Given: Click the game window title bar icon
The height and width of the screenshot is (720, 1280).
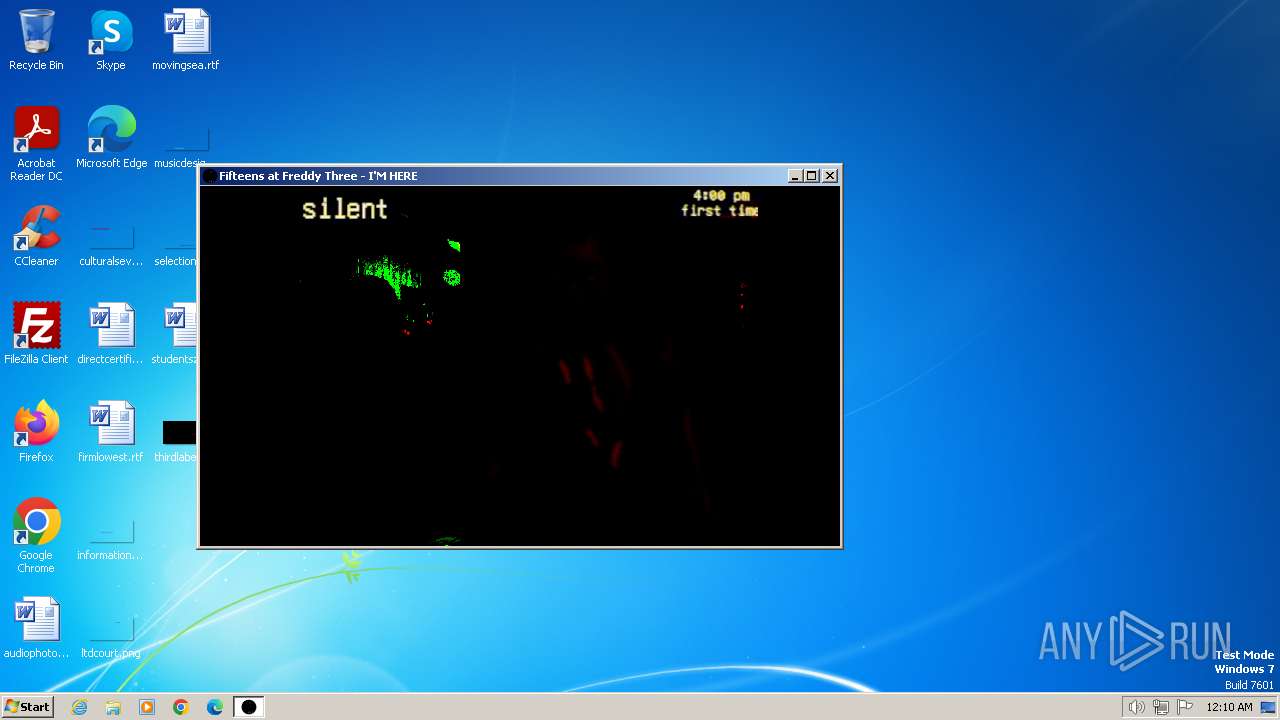Looking at the screenshot, I should (209, 176).
